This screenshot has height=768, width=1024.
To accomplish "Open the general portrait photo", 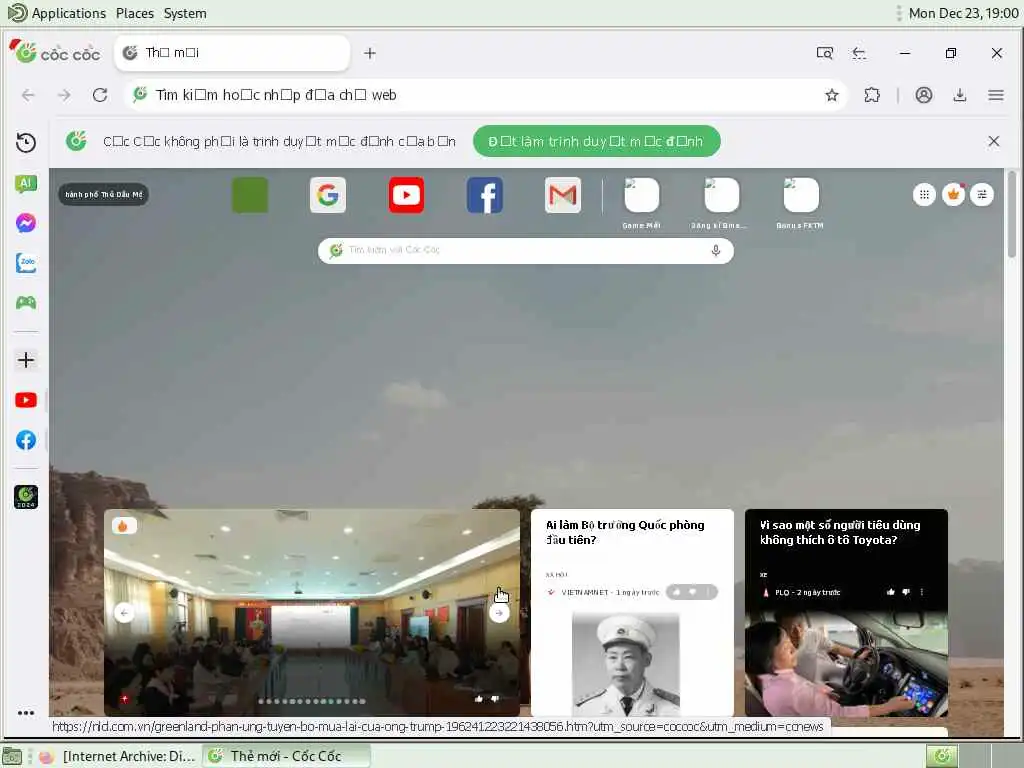I will (x=626, y=664).
